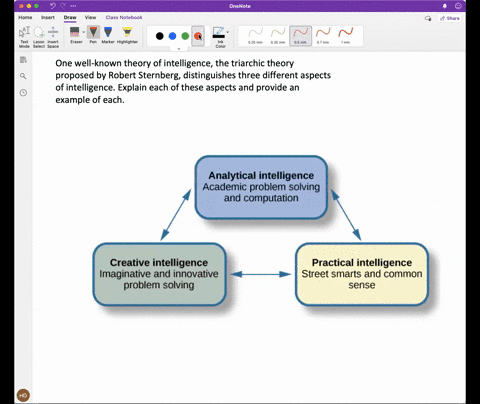Image resolution: width=480 pixels, height=404 pixels.
Task: Select the Marker tool
Action: coord(108,35)
